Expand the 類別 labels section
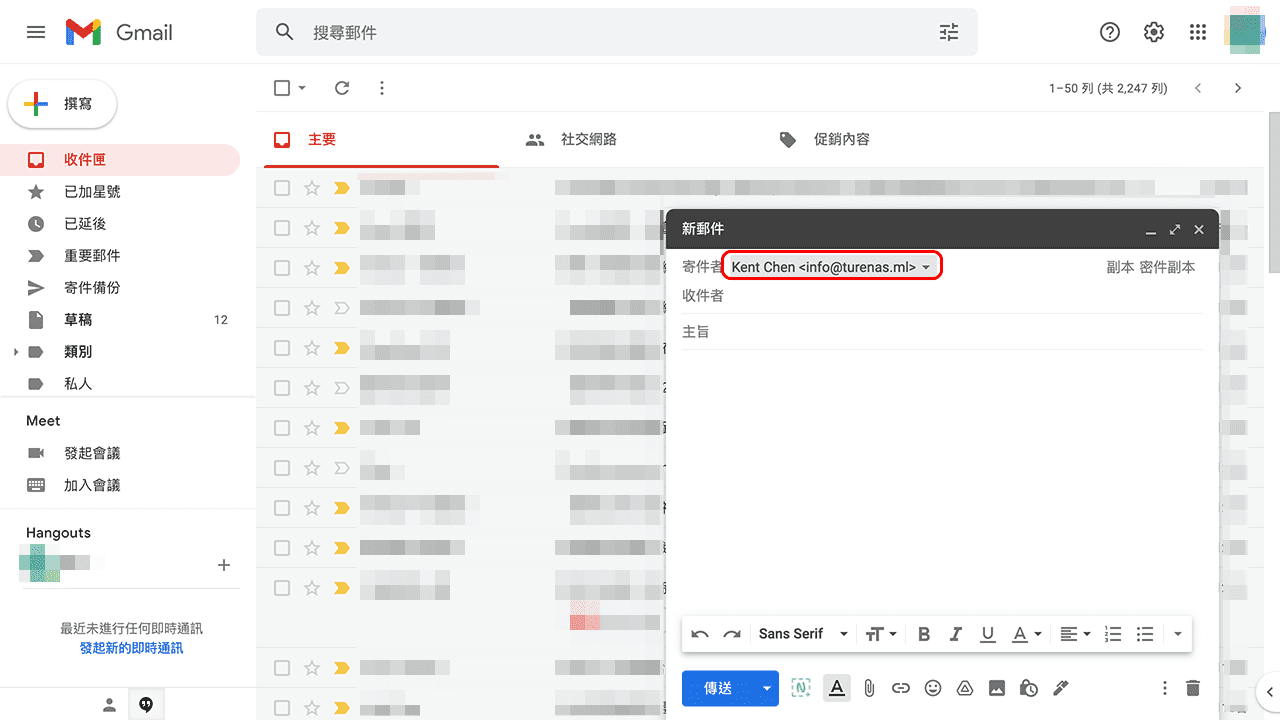 pos(14,351)
